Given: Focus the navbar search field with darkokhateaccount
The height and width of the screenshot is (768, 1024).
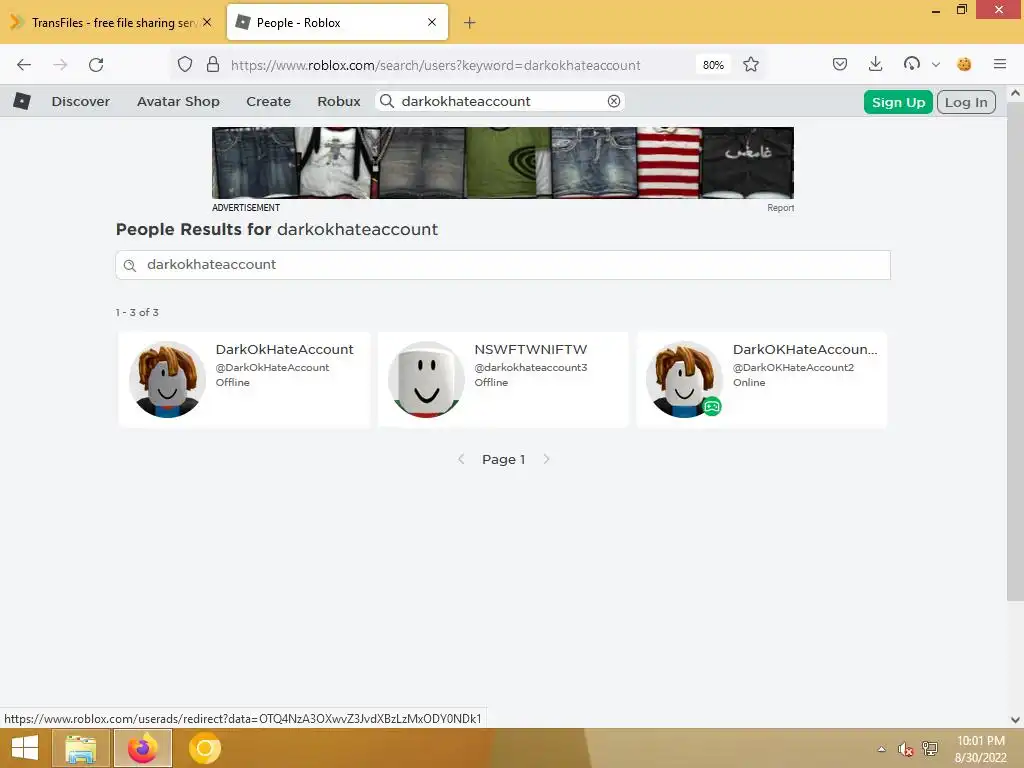Looking at the screenshot, I should click(500, 101).
